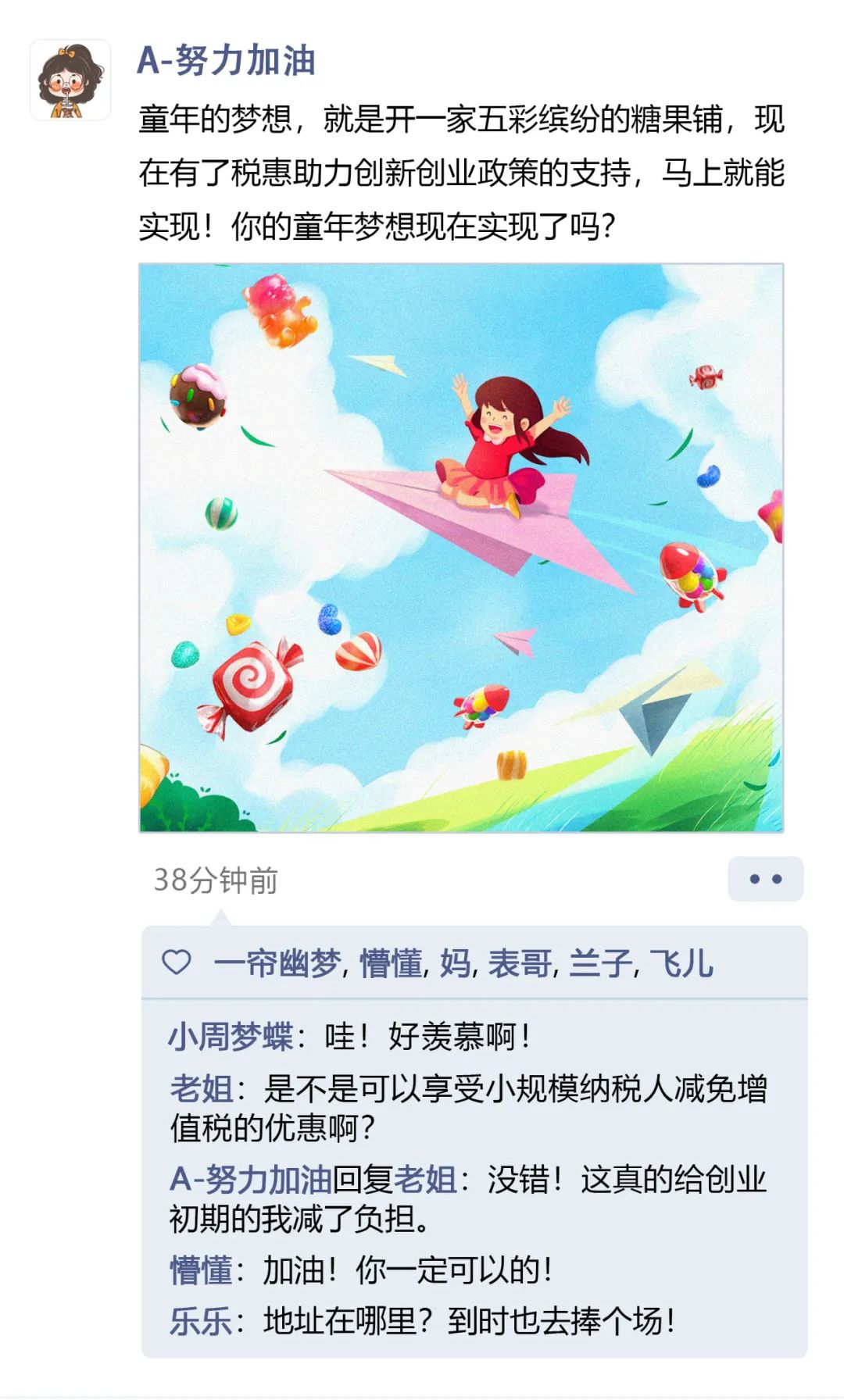844x1400 pixels.
Task: Select the post text about 糖果铺
Action: tap(461, 173)
